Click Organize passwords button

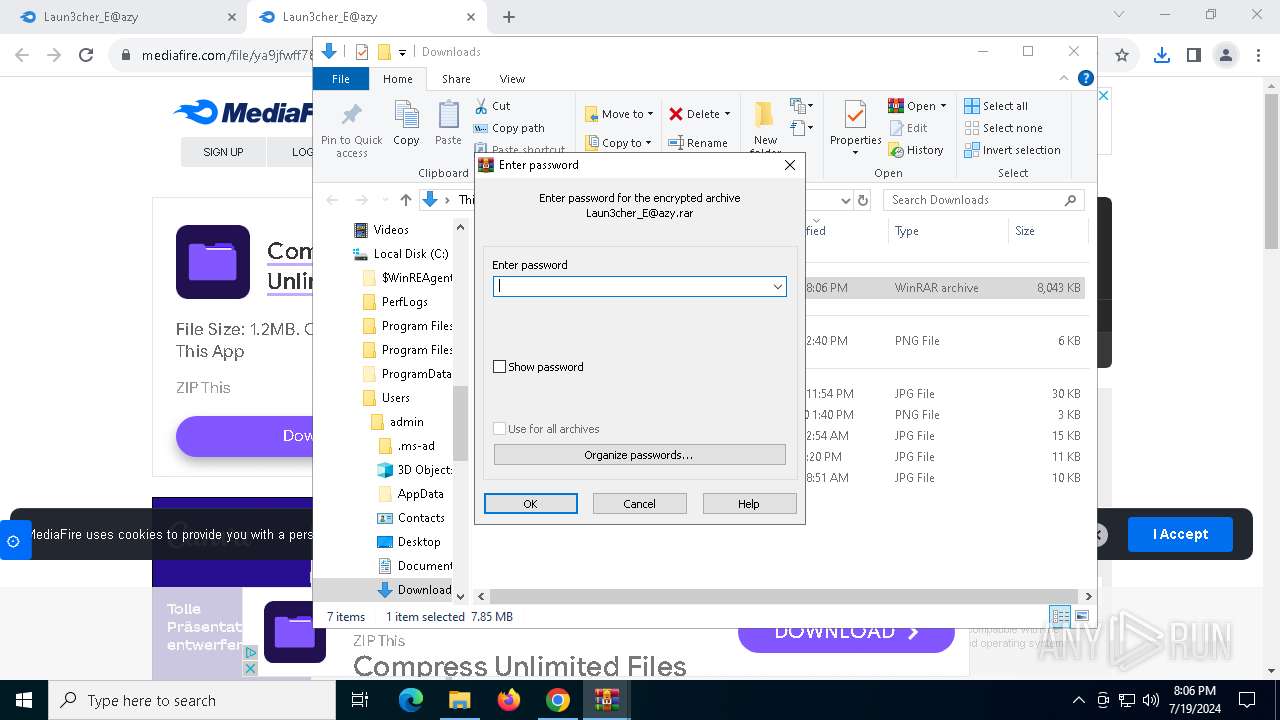point(639,455)
